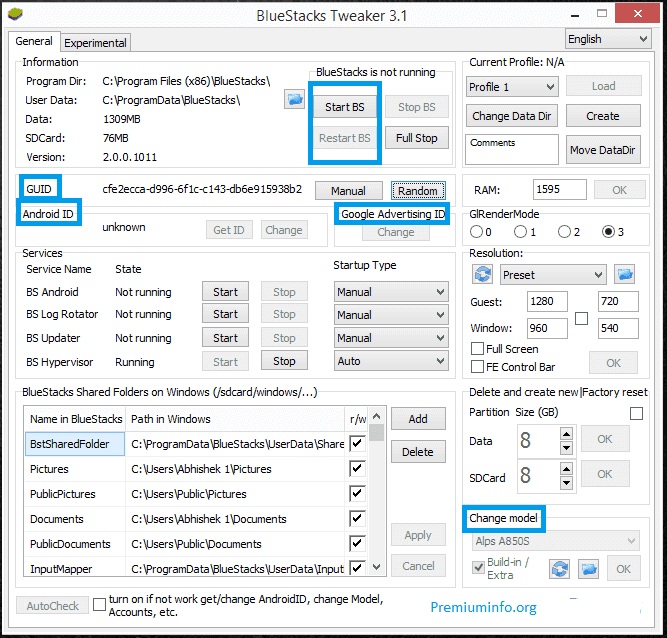Open the Resolution Preset dropdown
This screenshot has width=667, height=638.
click(553, 275)
